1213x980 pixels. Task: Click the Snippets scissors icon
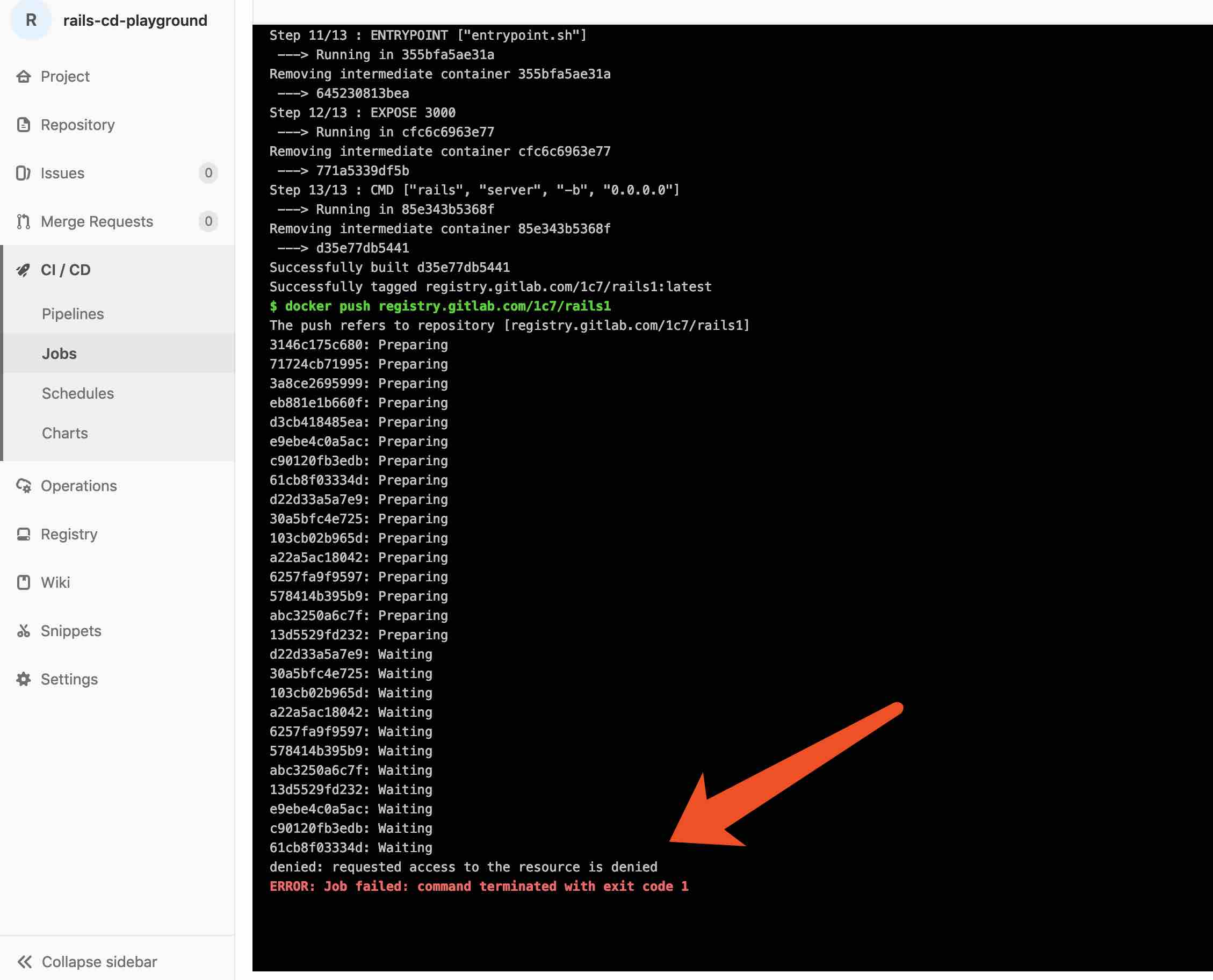23,631
